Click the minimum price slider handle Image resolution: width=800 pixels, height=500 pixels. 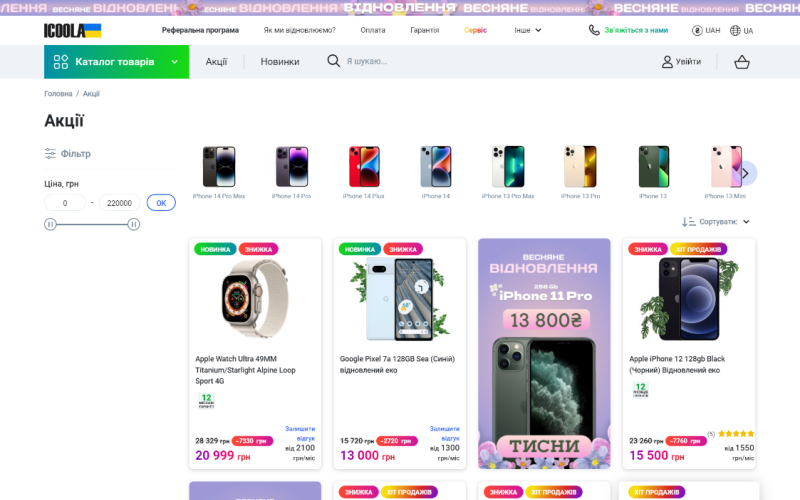50,224
